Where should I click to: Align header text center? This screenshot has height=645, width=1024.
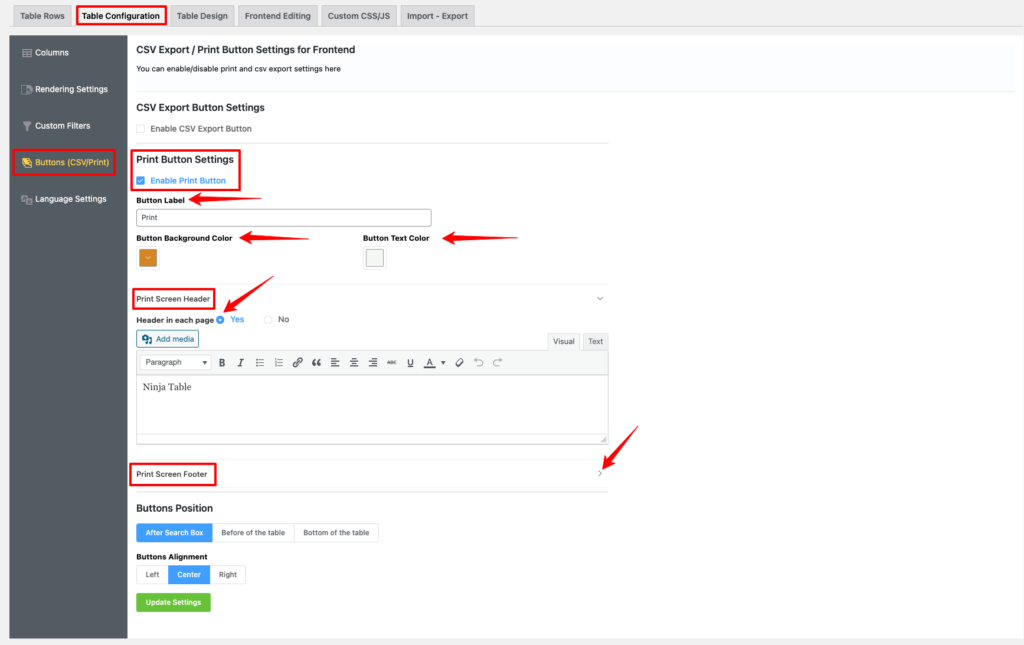[354, 362]
